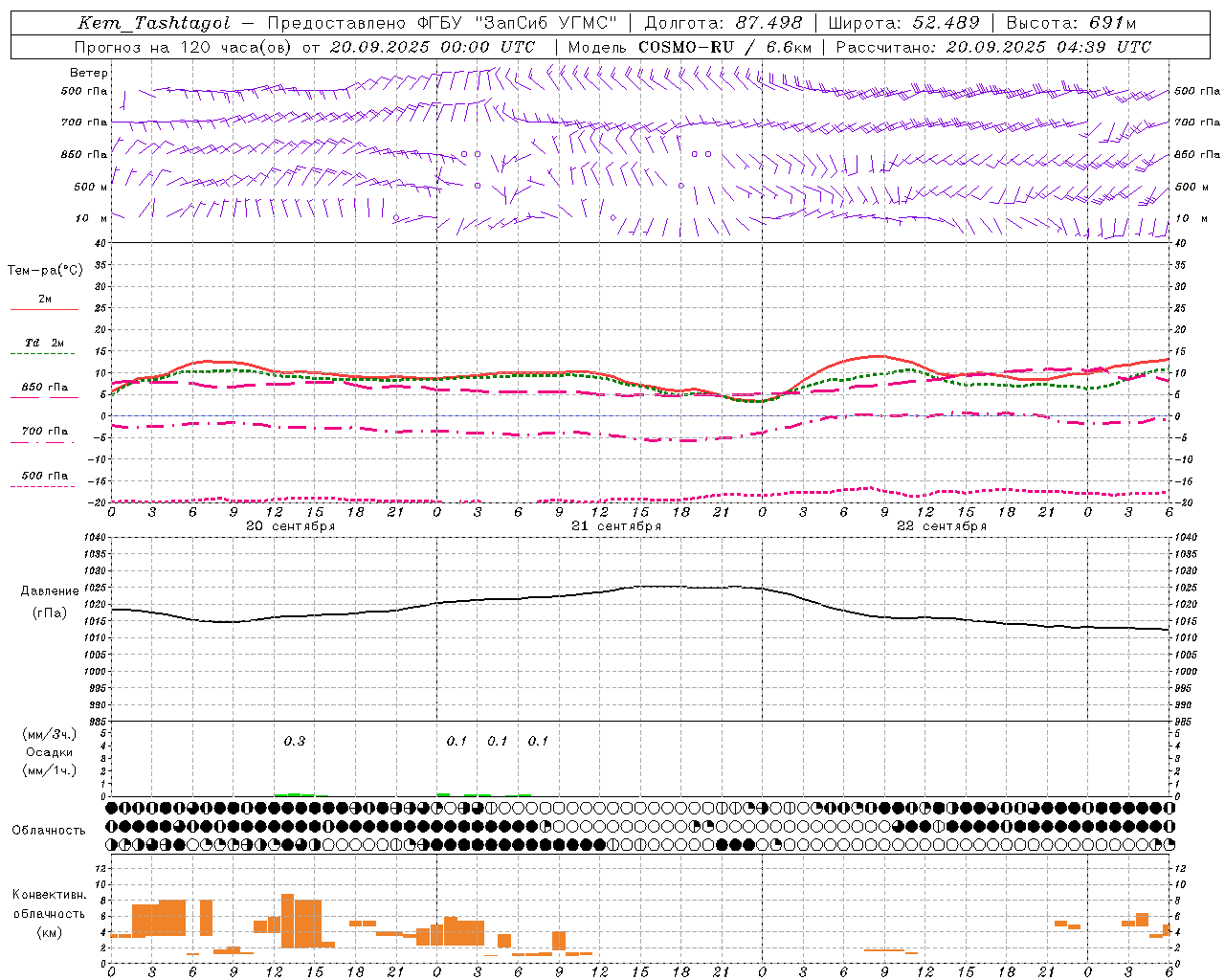The image size is (1225, 980).
Task: Click the '20 сентября' date label
Action: (x=290, y=526)
